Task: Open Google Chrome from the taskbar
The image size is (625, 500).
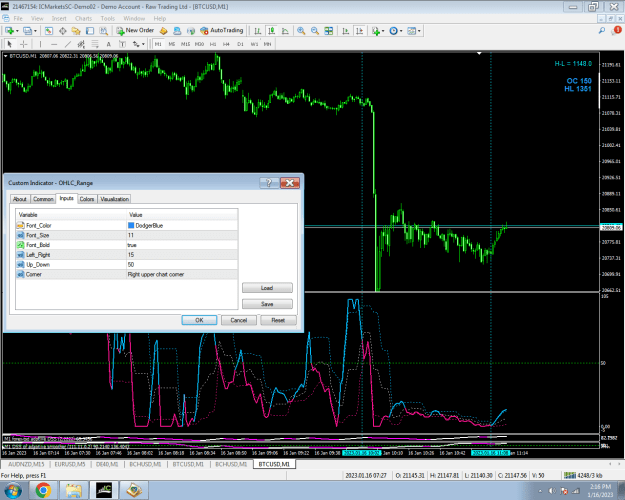Action: pyautogui.click(x=43, y=490)
